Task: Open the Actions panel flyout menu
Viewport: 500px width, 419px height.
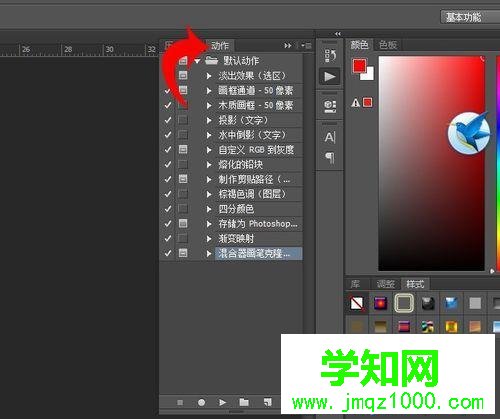Action: [307, 45]
